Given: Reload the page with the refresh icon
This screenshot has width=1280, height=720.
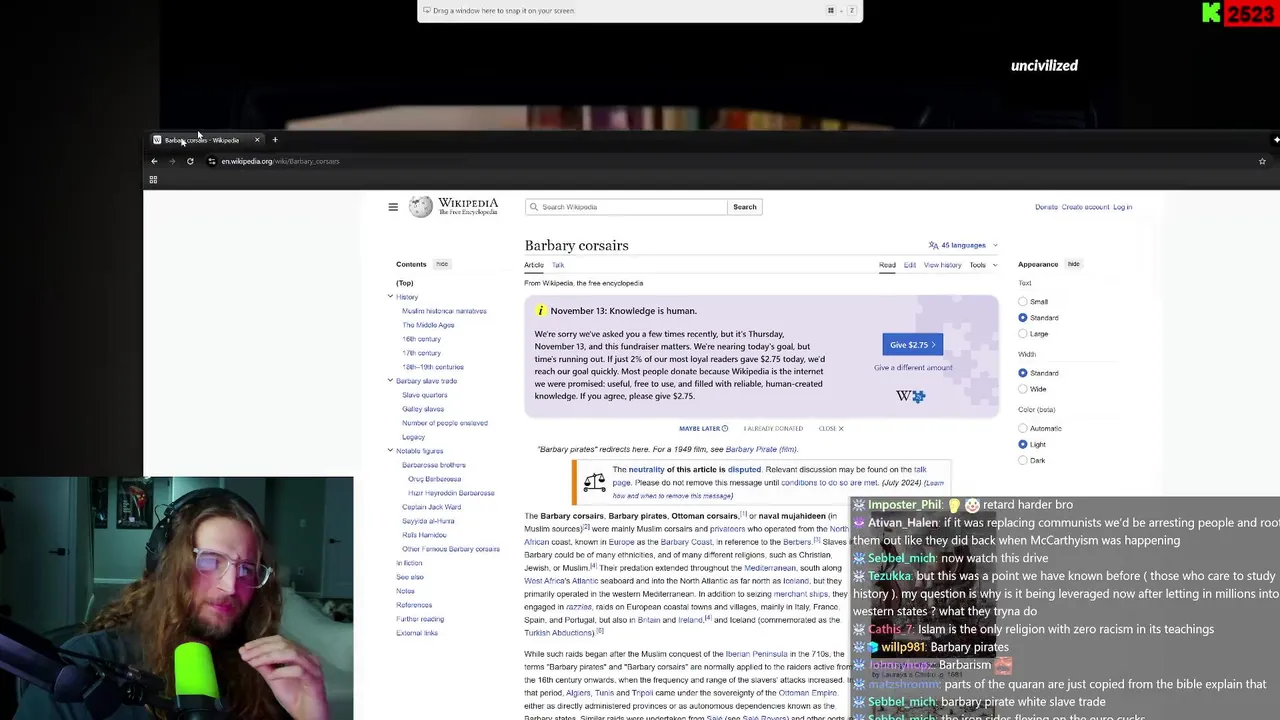Looking at the screenshot, I should 190,161.
